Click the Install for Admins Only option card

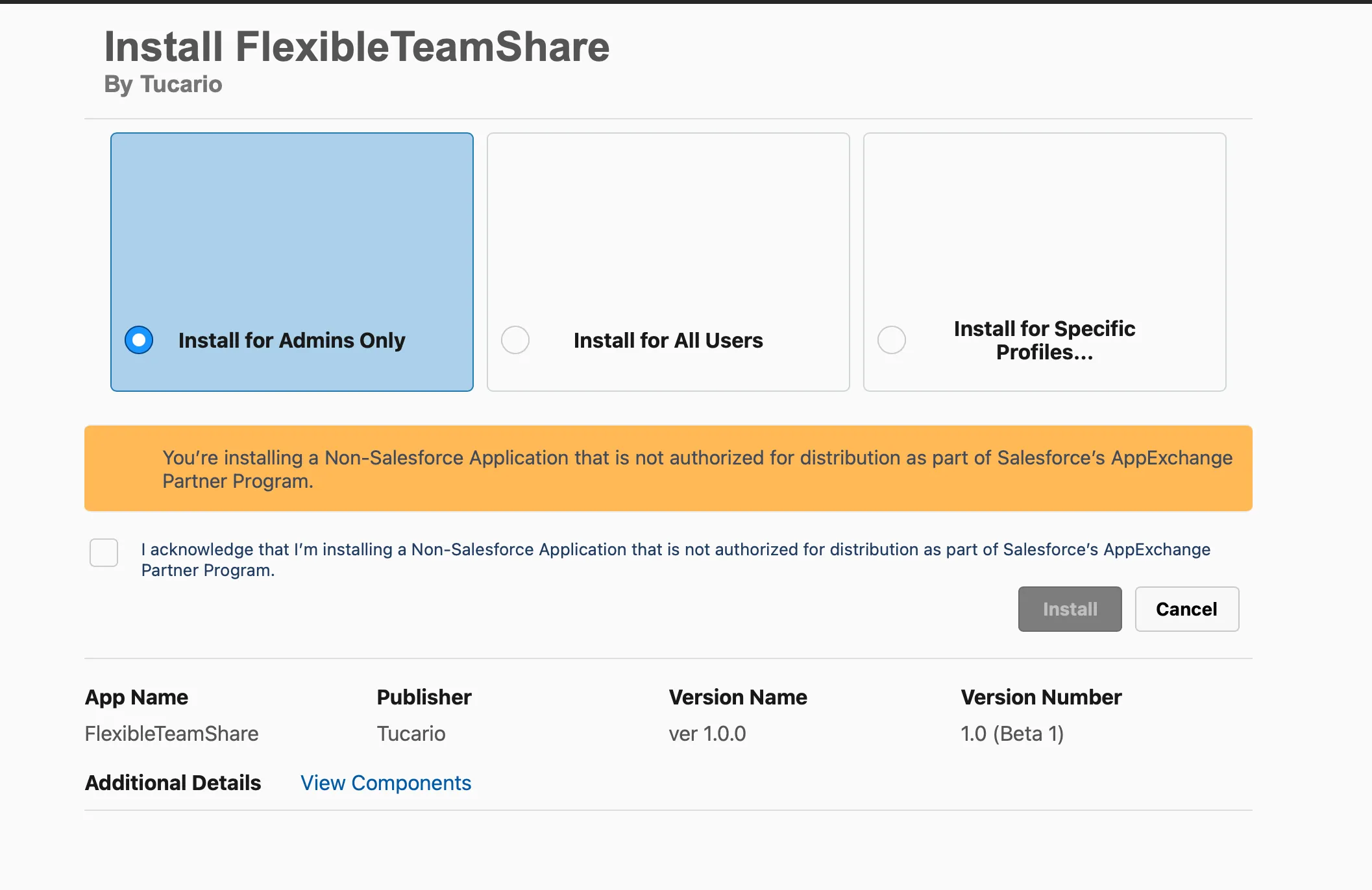coord(291,262)
